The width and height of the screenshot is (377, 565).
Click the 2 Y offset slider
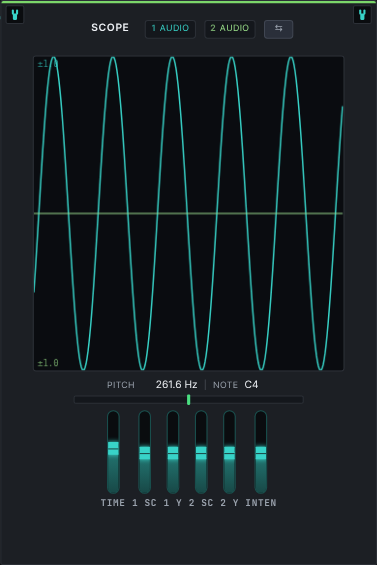229,452
